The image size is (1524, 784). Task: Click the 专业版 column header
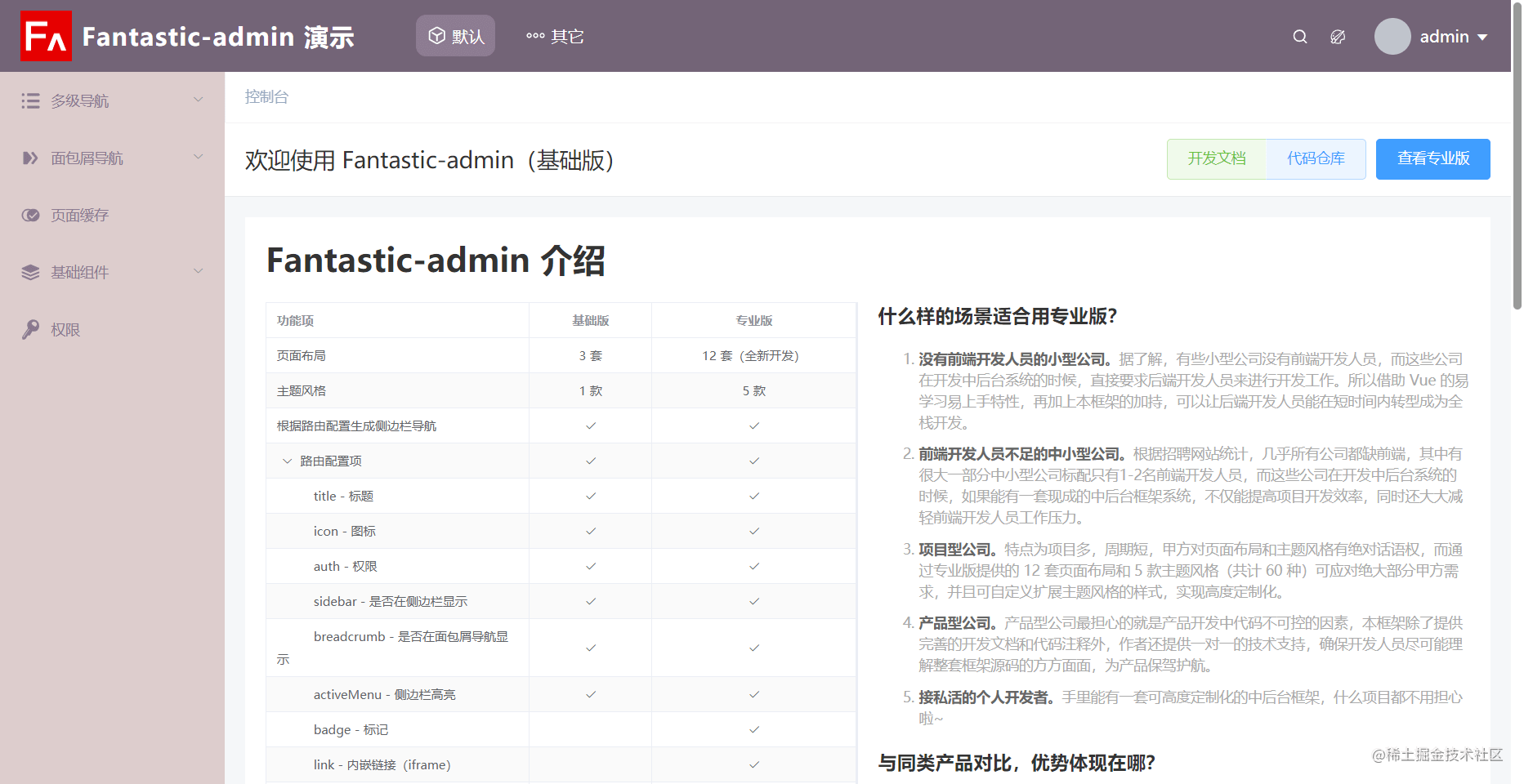pyautogui.click(x=754, y=320)
